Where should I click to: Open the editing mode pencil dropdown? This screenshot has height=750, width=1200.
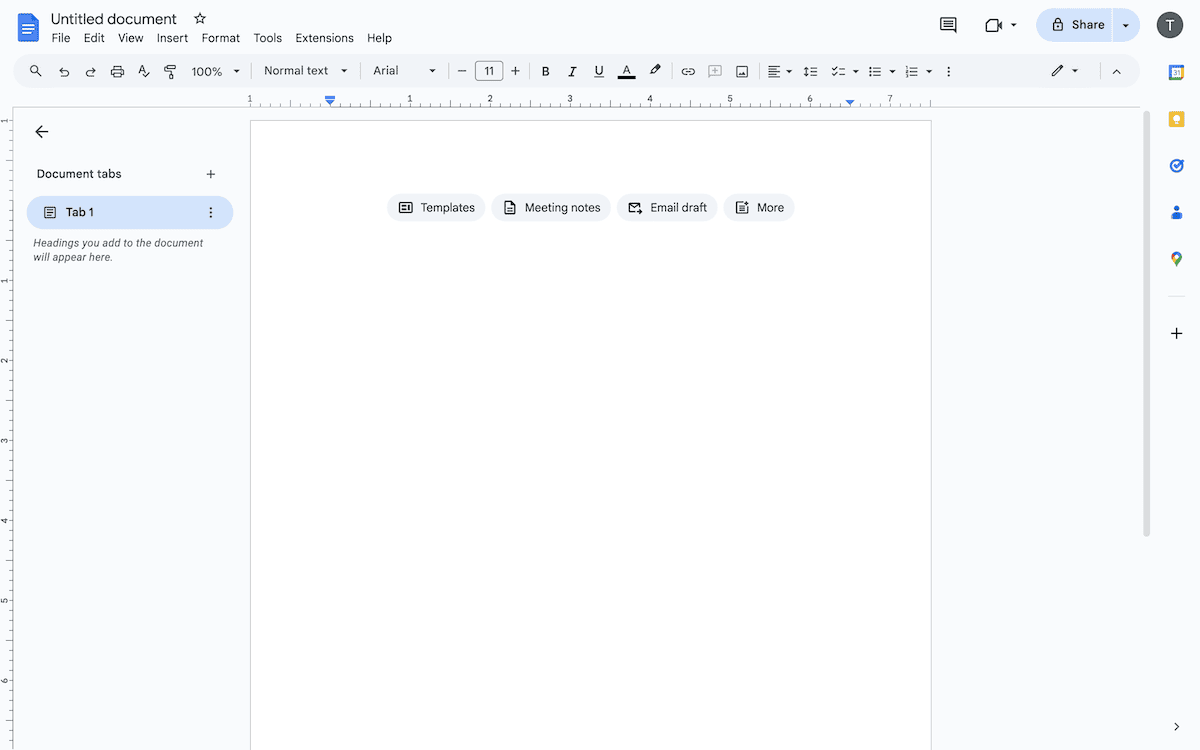[1064, 71]
